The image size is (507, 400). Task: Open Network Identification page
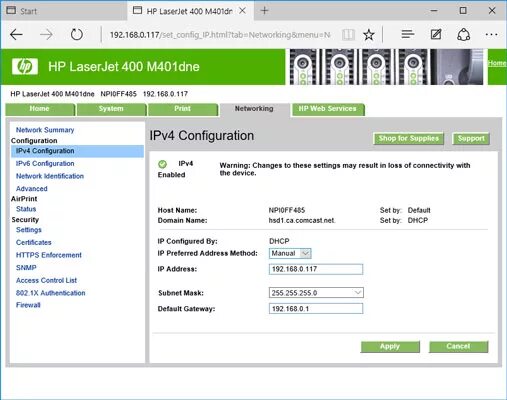(x=50, y=176)
